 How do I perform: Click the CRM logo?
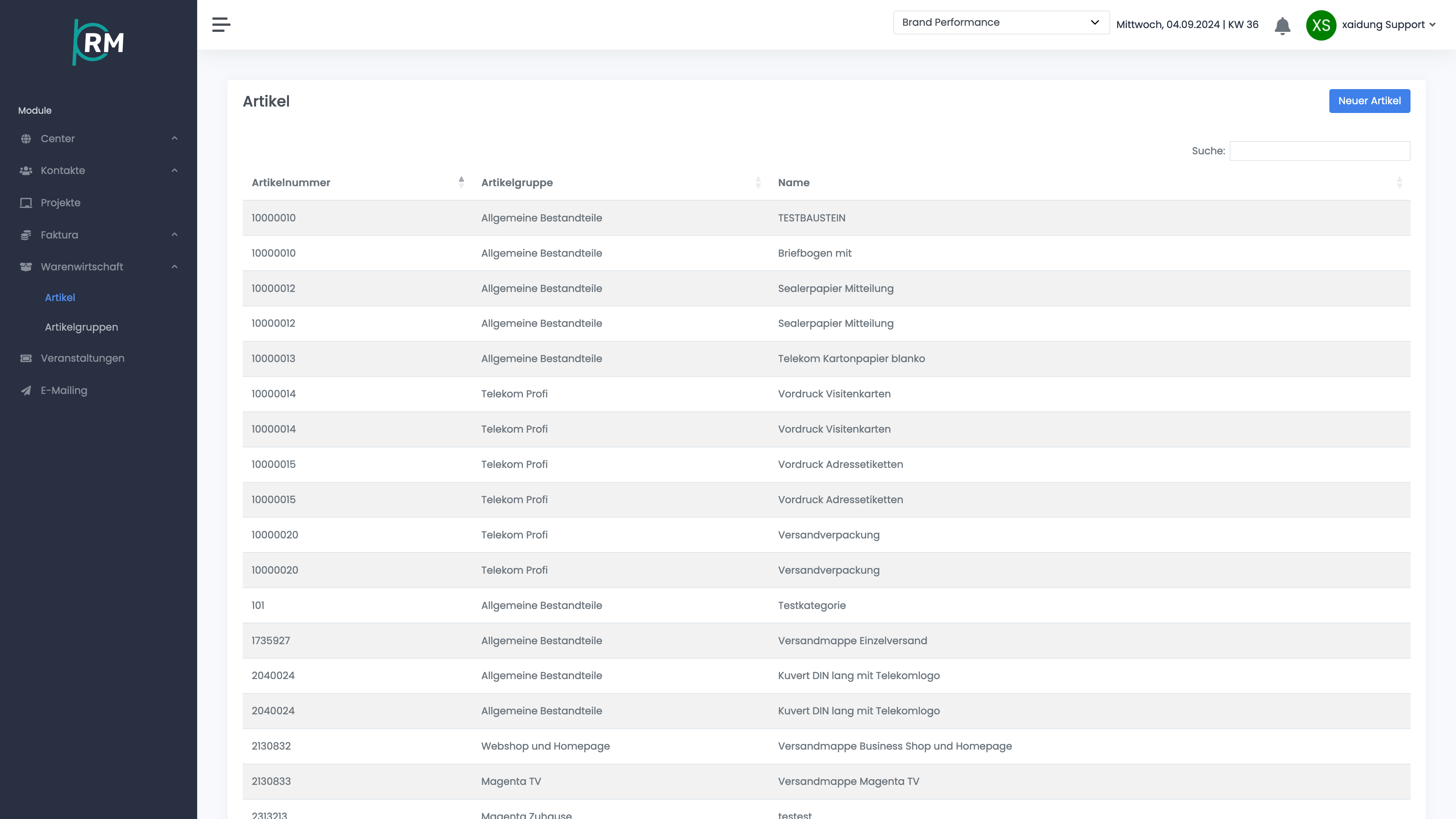click(x=98, y=42)
